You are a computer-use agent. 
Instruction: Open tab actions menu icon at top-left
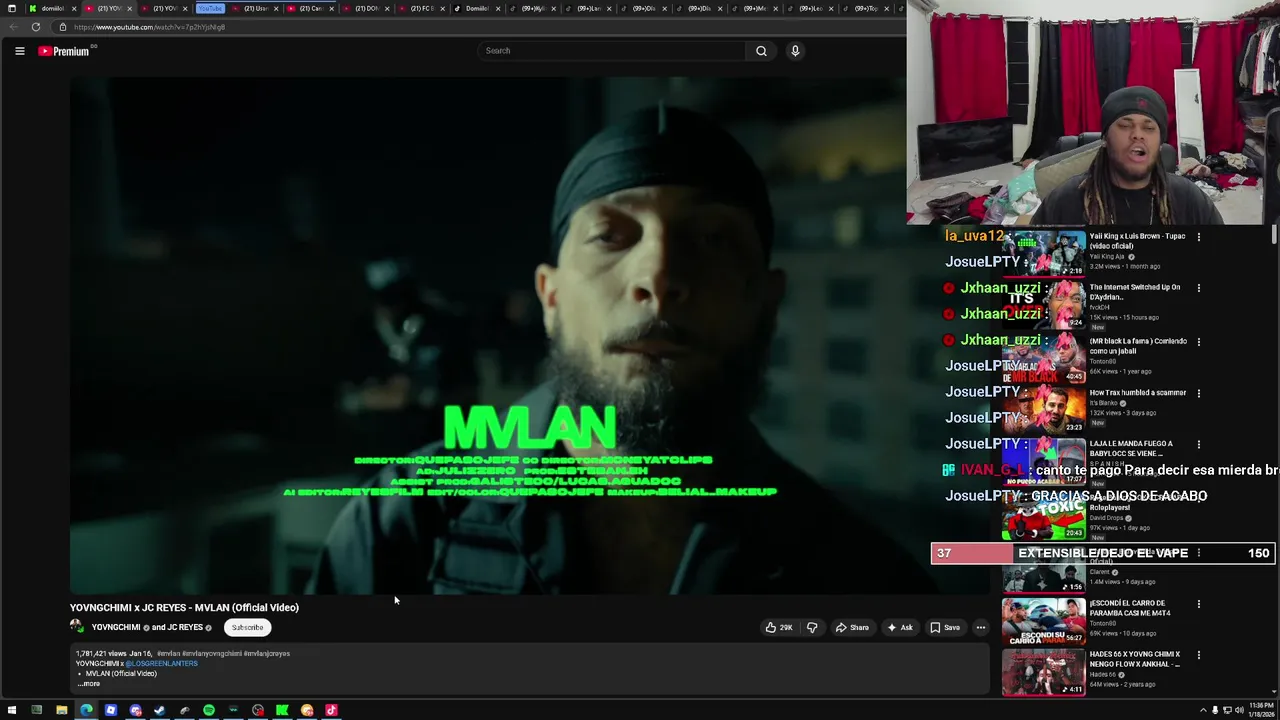11,8
